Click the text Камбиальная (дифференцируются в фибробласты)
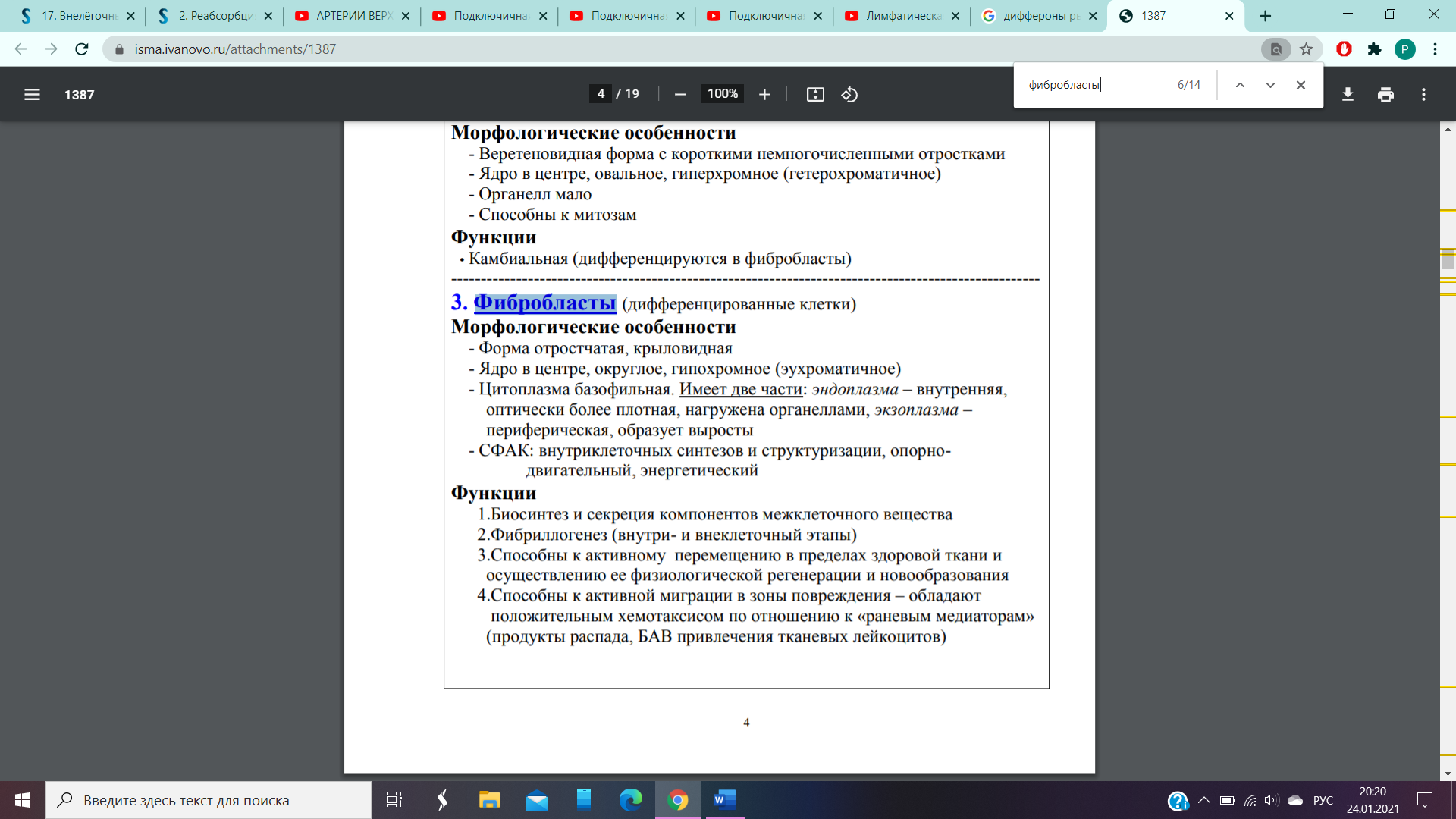Screen dimensions: 1456x819 (660, 259)
